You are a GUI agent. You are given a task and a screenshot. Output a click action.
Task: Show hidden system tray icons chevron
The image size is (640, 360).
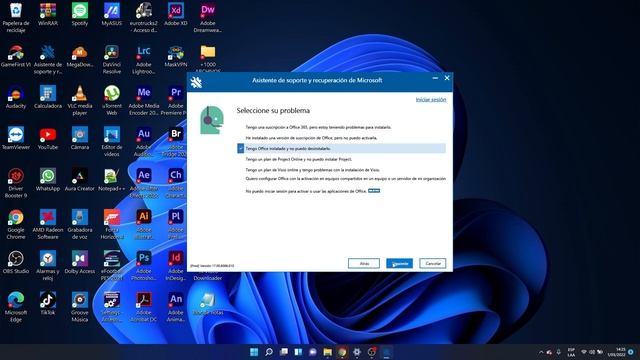coord(541,352)
